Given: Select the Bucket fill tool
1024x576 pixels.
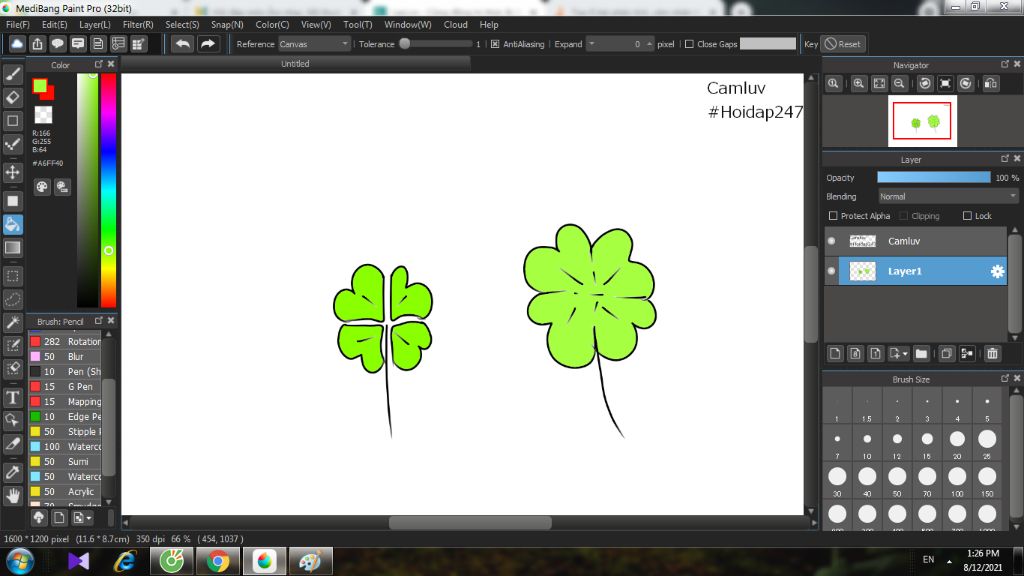Looking at the screenshot, I should pos(12,225).
